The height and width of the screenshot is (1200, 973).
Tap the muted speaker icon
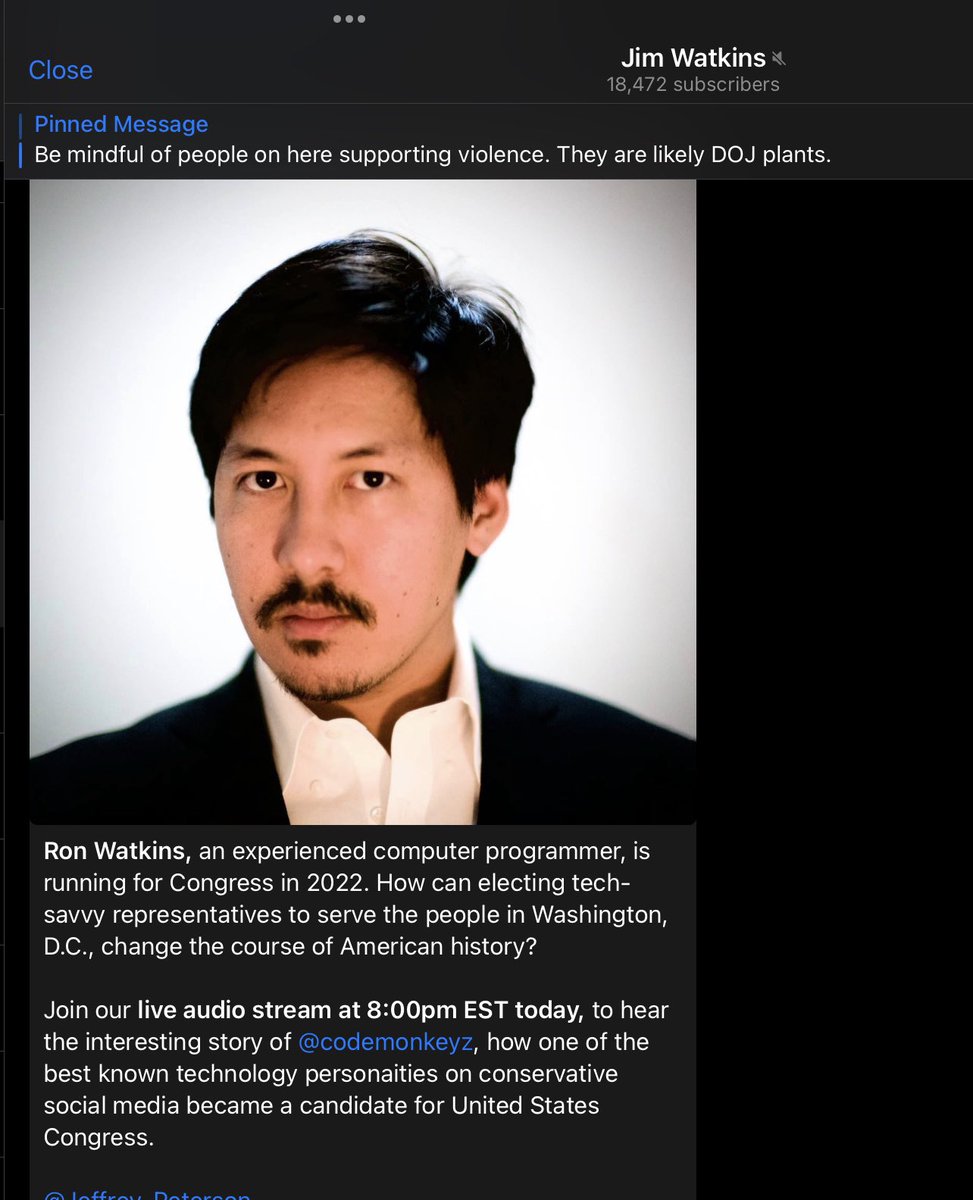pos(779,59)
